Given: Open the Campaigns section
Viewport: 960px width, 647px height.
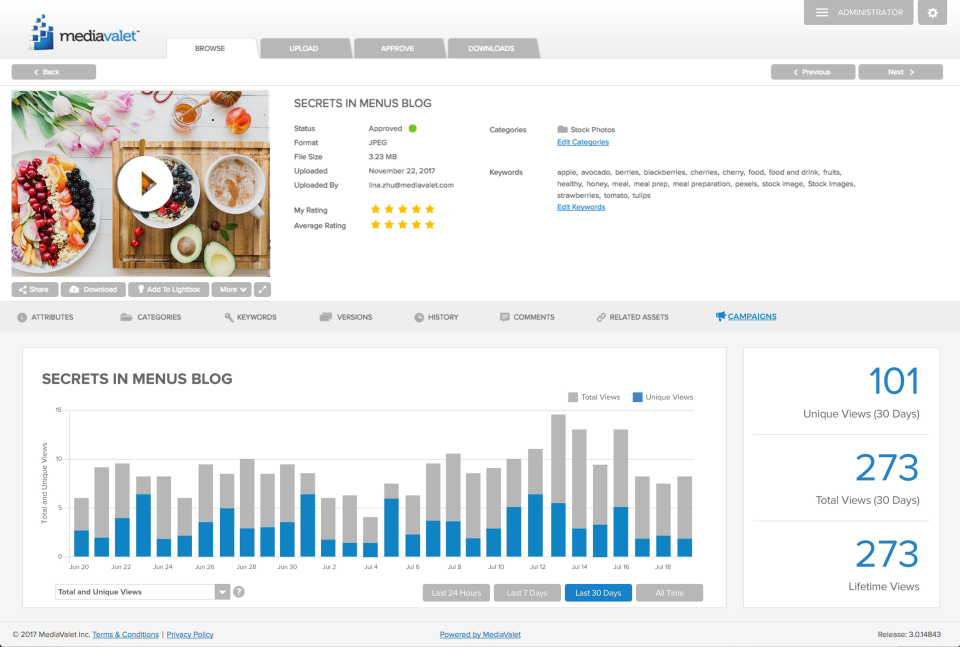Looking at the screenshot, I should click(746, 316).
